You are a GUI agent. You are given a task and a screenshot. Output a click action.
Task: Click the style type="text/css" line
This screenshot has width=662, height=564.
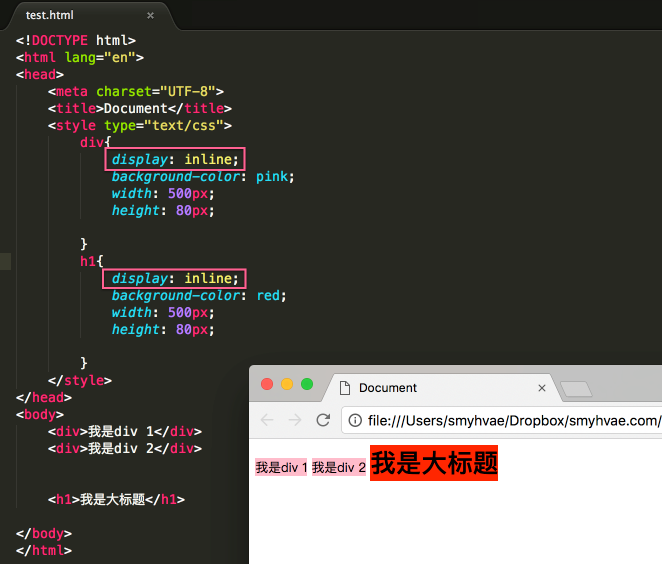point(140,125)
